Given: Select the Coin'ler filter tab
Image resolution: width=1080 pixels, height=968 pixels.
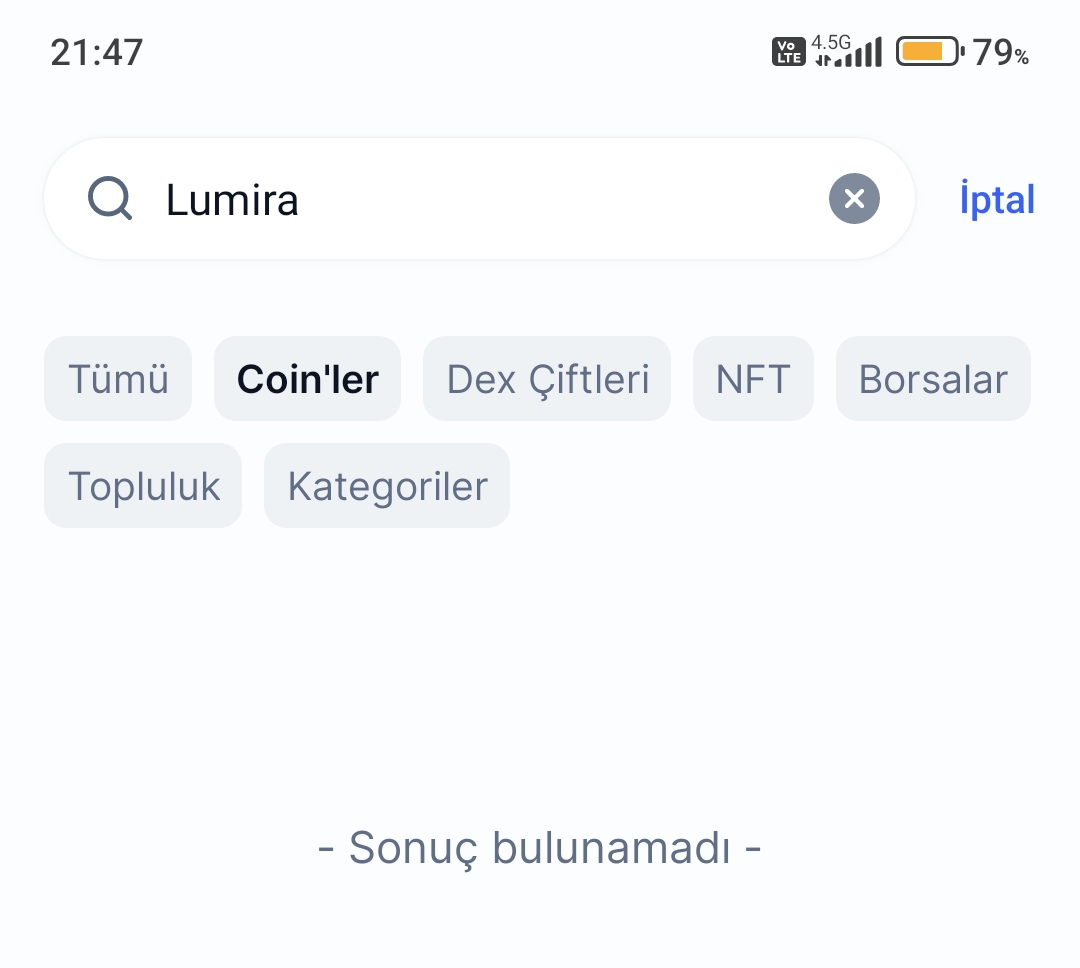Looking at the screenshot, I should tap(307, 378).
